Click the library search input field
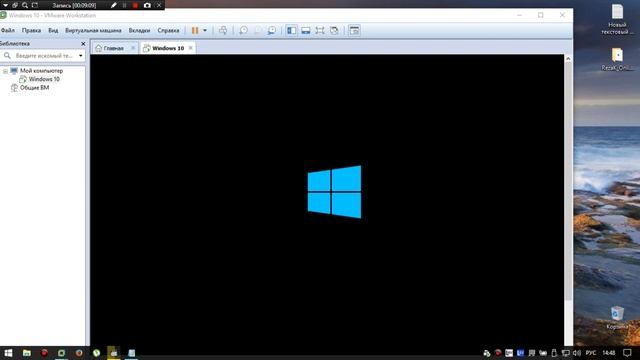 point(45,56)
